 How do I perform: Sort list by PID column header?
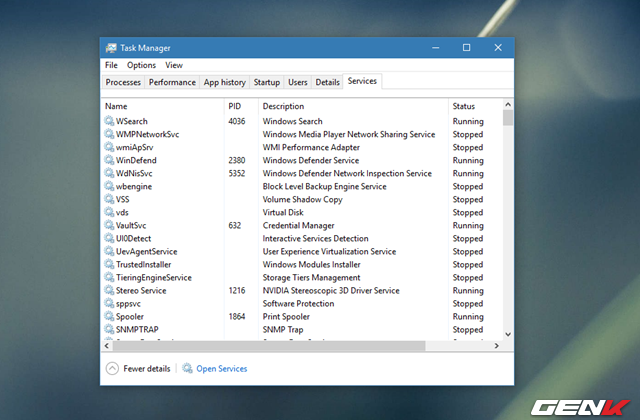pyautogui.click(x=241, y=106)
